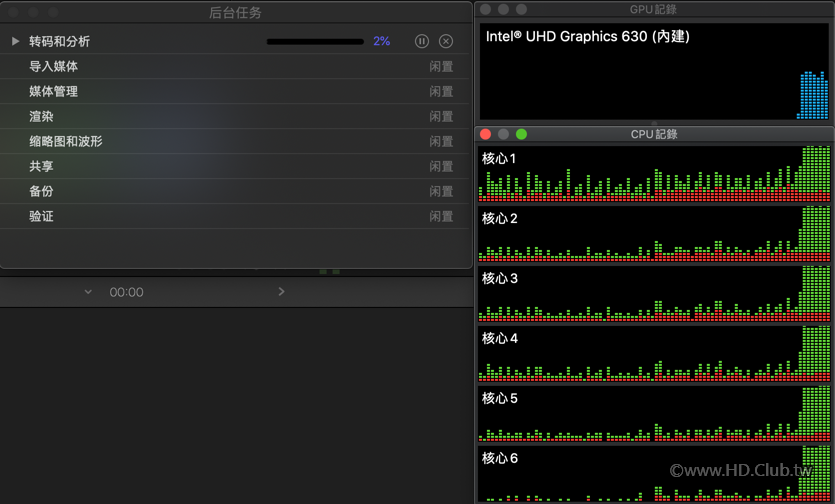
Task: Click the CPU 記錄 window title bar
Action: point(654,134)
